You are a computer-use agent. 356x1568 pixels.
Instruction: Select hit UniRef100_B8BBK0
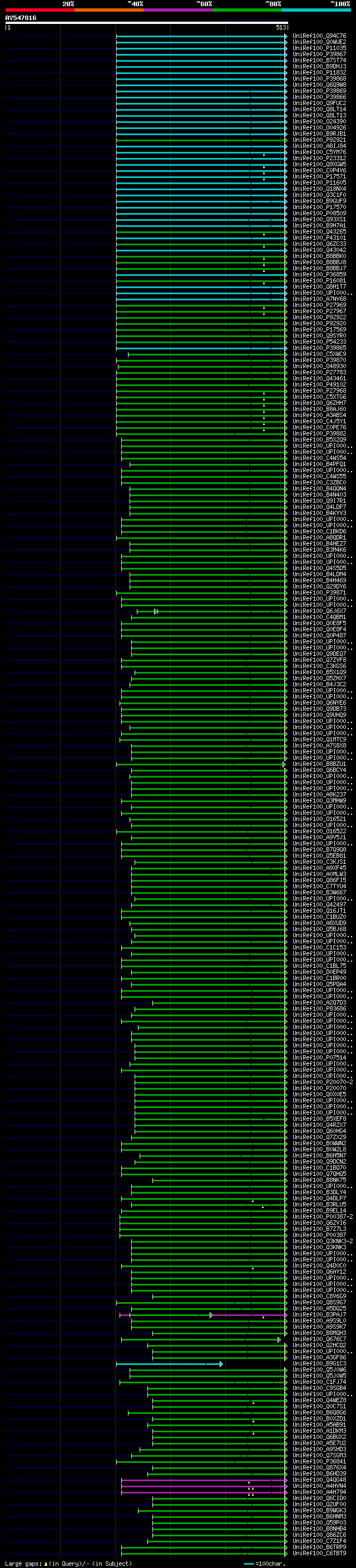319,256
